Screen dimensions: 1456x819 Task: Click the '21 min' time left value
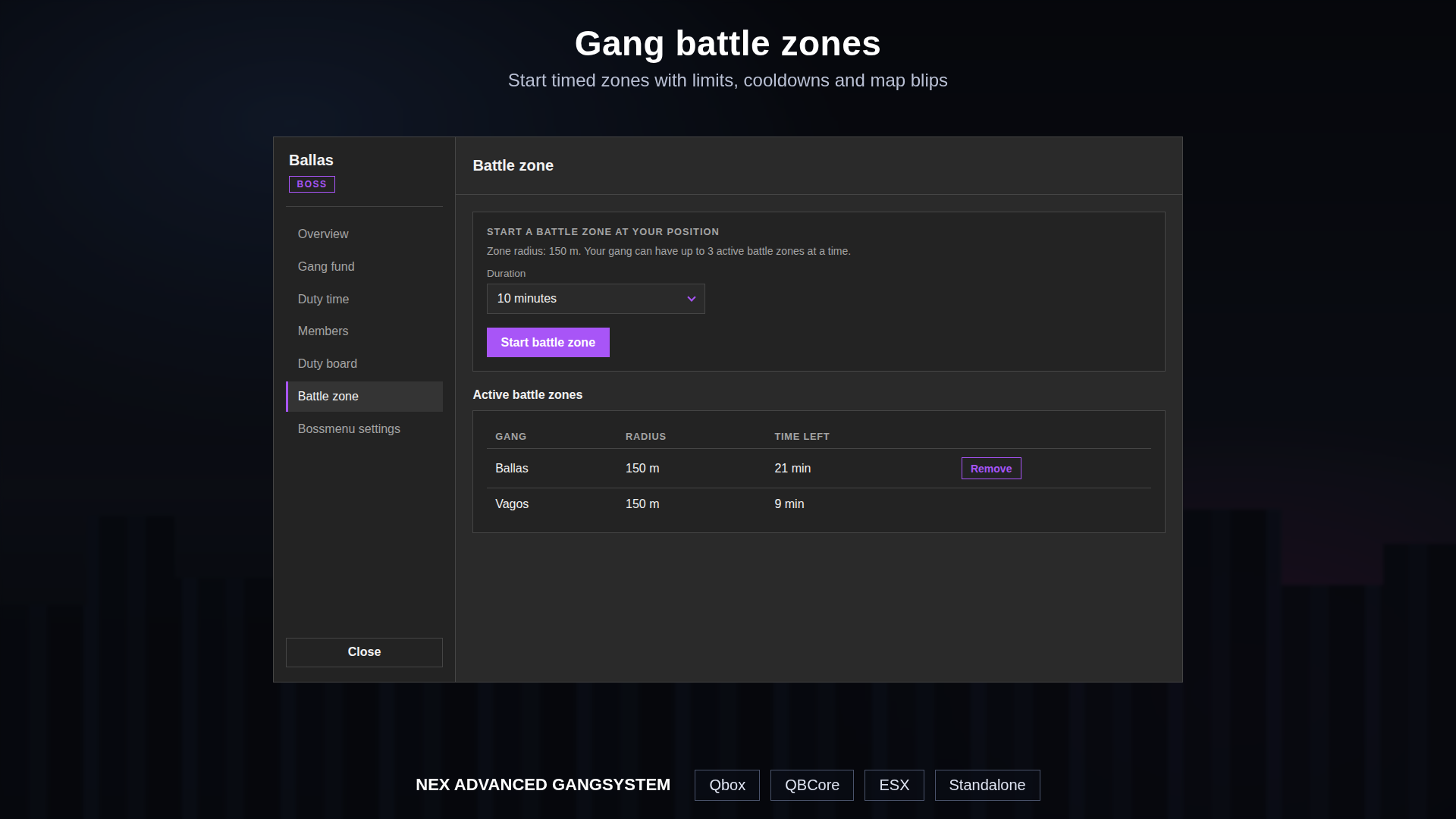click(792, 469)
